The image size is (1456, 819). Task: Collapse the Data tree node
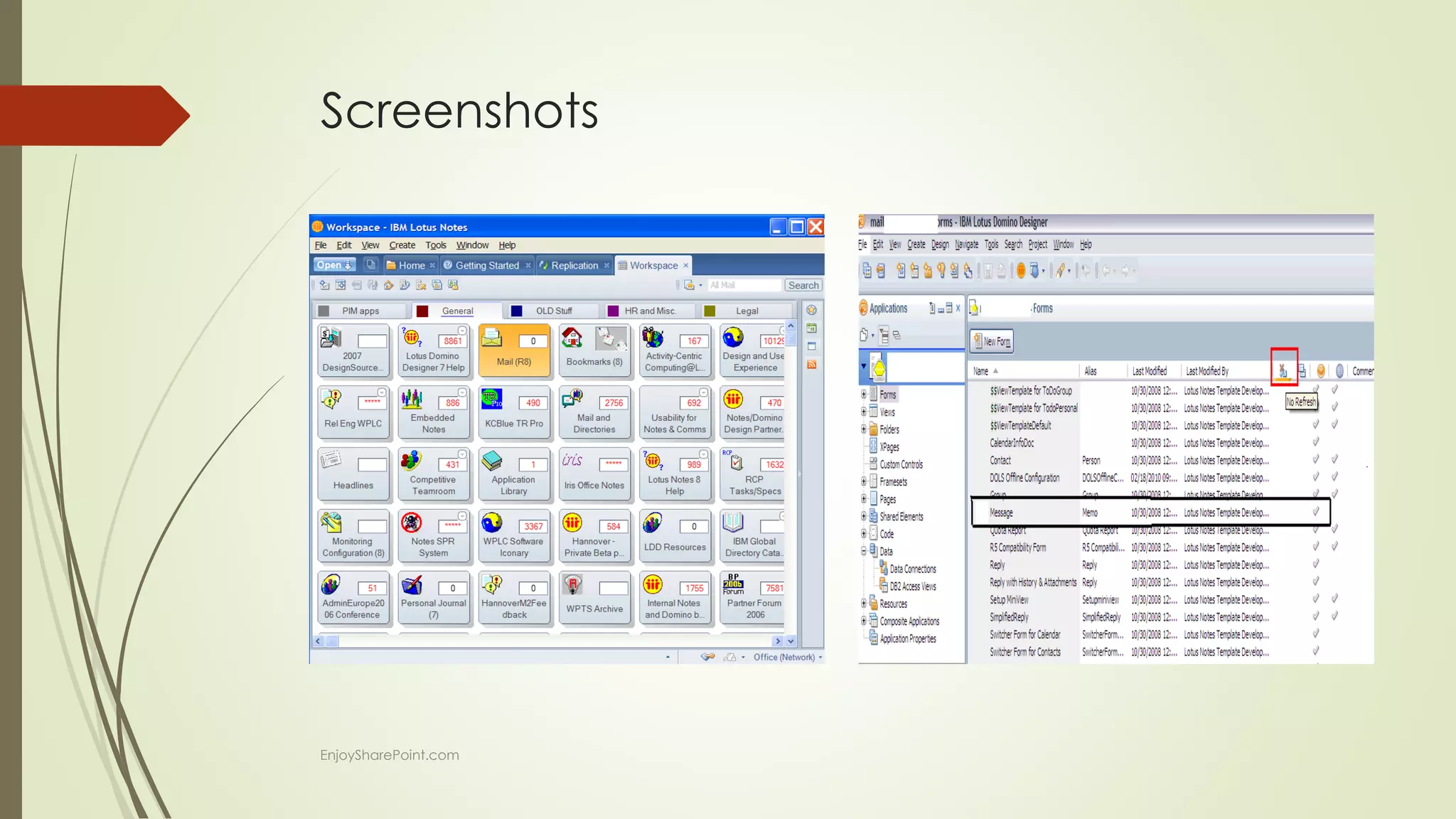coord(864,551)
